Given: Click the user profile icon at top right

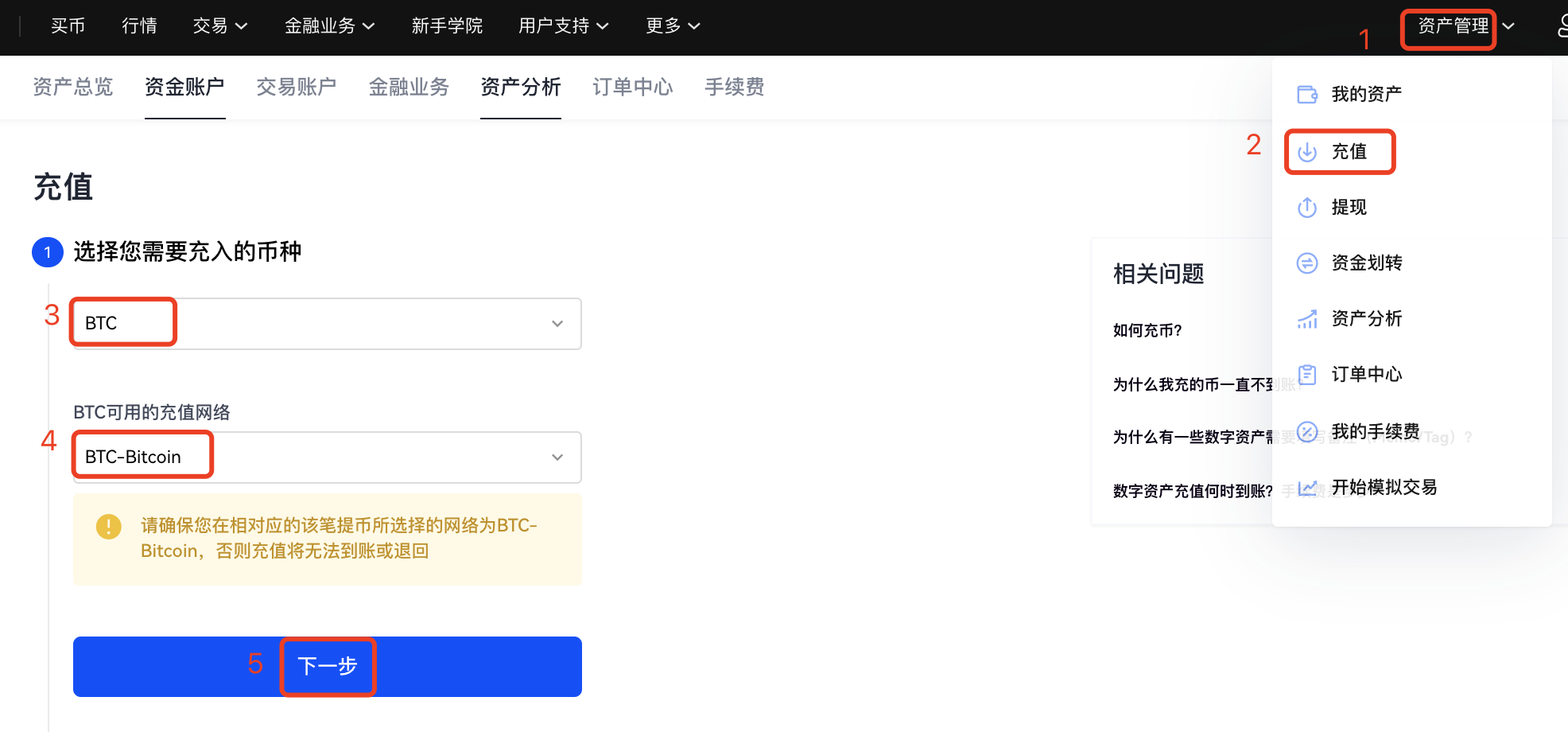Looking at the screenshot, I should click(x=1562, y=25).
